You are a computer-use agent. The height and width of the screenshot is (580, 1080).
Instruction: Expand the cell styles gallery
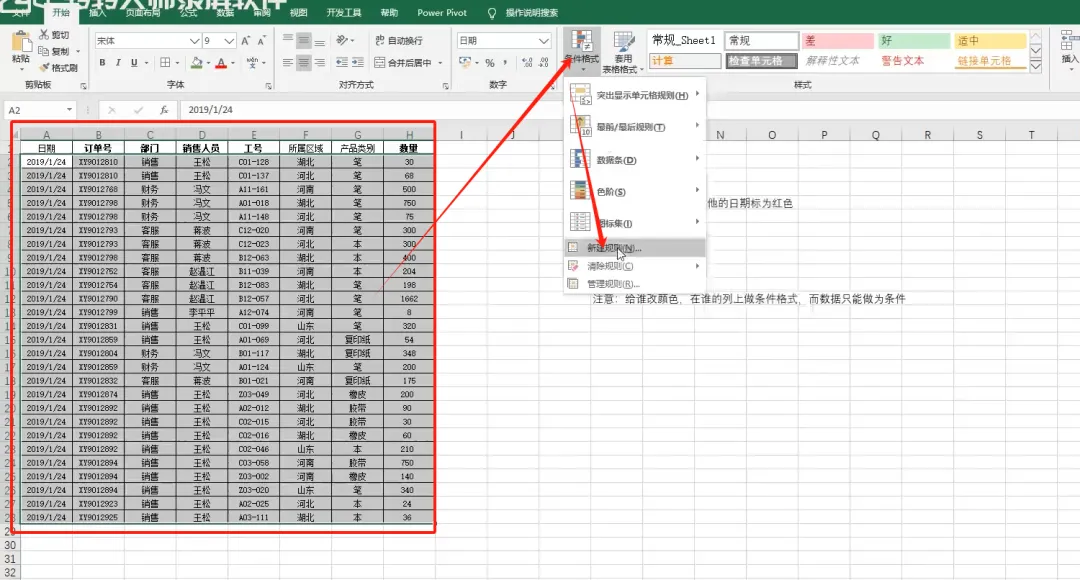1036,66
